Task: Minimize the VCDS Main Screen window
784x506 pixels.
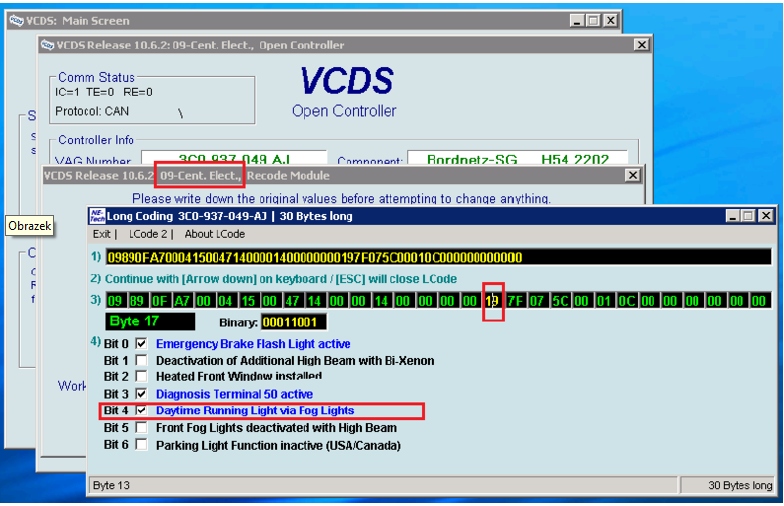Action: click(x=577, y=20)
